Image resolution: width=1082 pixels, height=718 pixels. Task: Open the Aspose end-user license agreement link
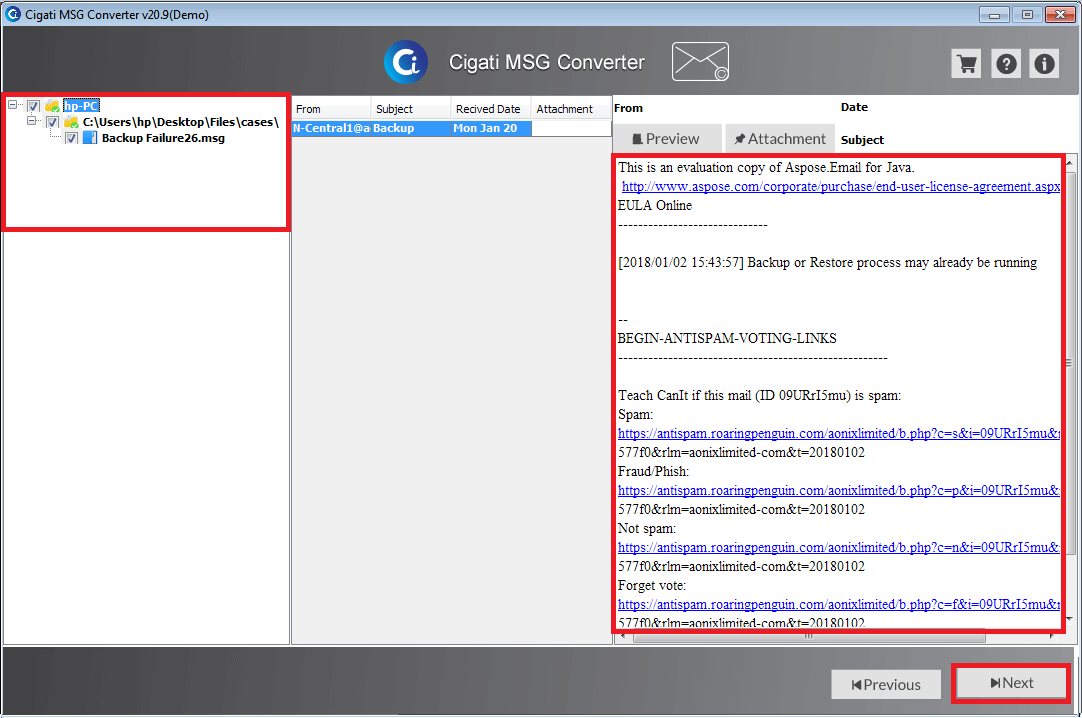pos(840,186)
